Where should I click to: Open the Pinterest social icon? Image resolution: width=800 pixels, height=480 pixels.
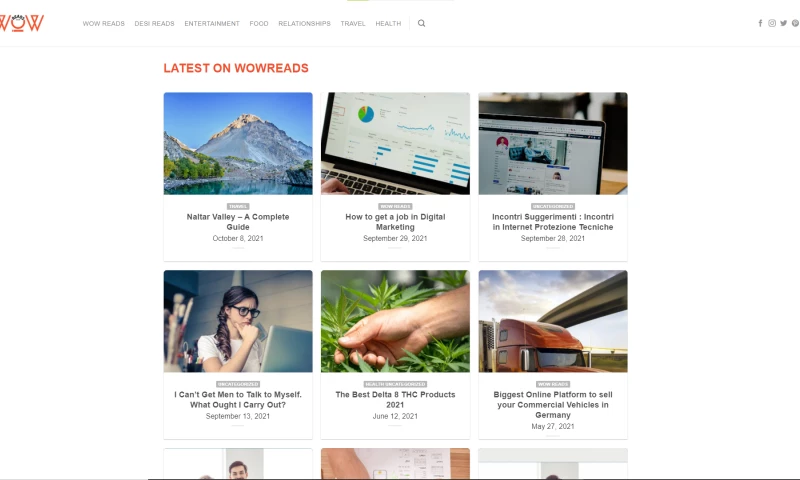[795, 23]
